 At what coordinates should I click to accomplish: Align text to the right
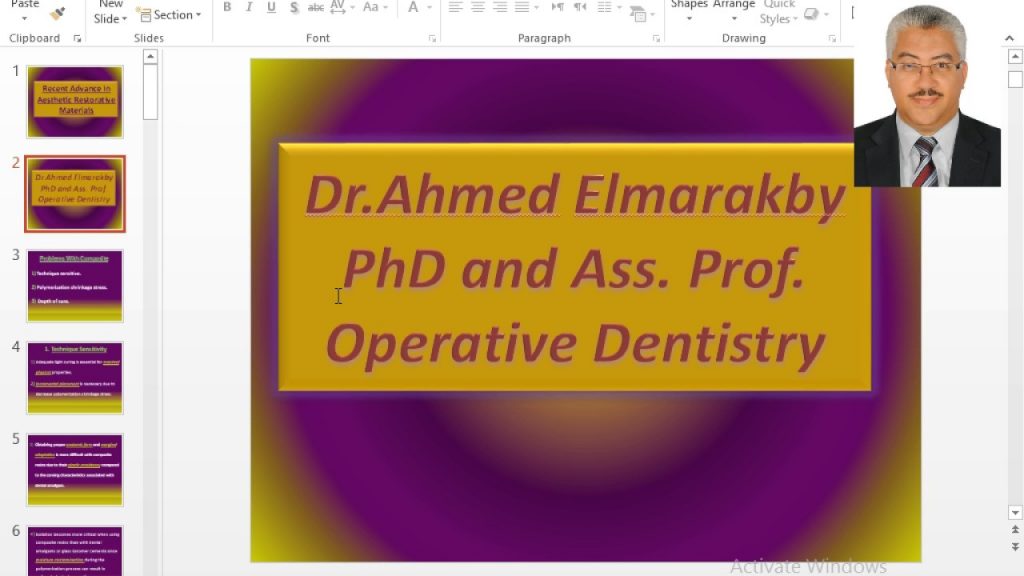[x=500, y=7]
